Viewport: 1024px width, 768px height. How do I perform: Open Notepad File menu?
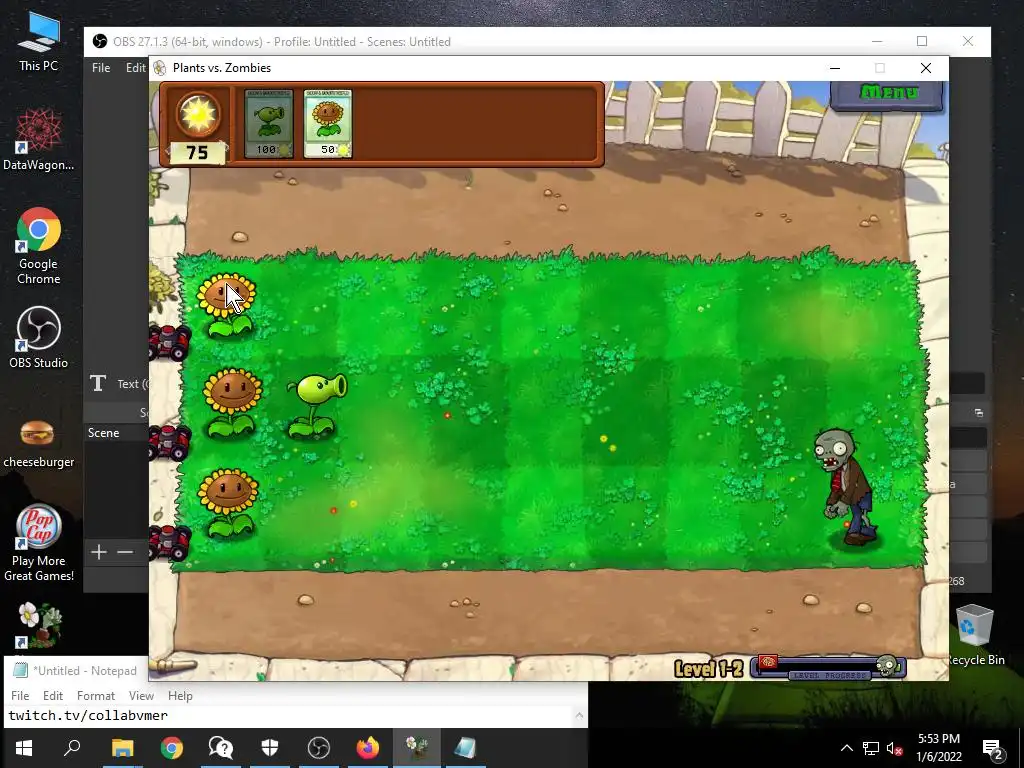tap(20, 696)
